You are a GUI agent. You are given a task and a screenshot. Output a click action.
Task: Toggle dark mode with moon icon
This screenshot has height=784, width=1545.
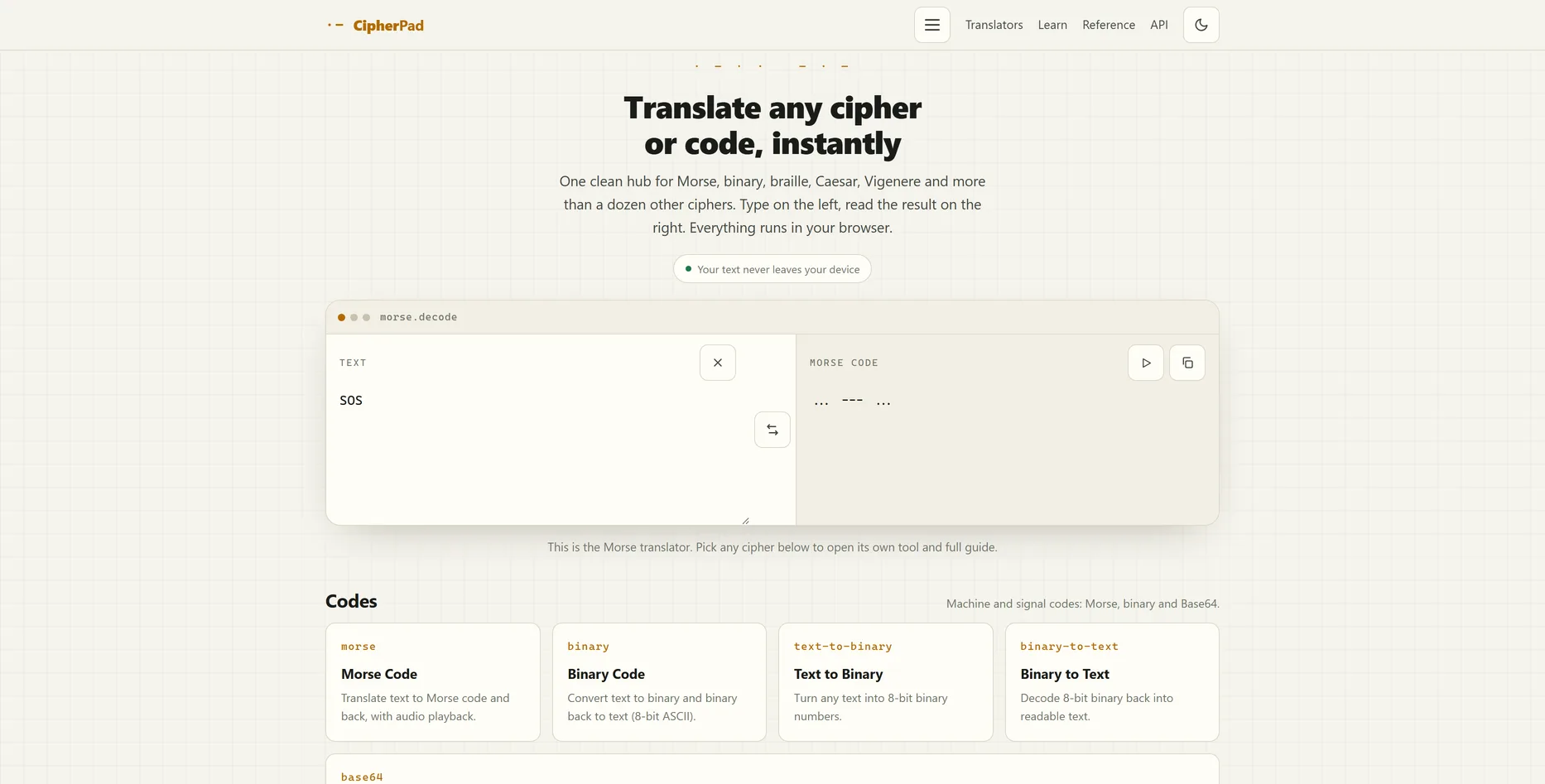[1201, 25]
